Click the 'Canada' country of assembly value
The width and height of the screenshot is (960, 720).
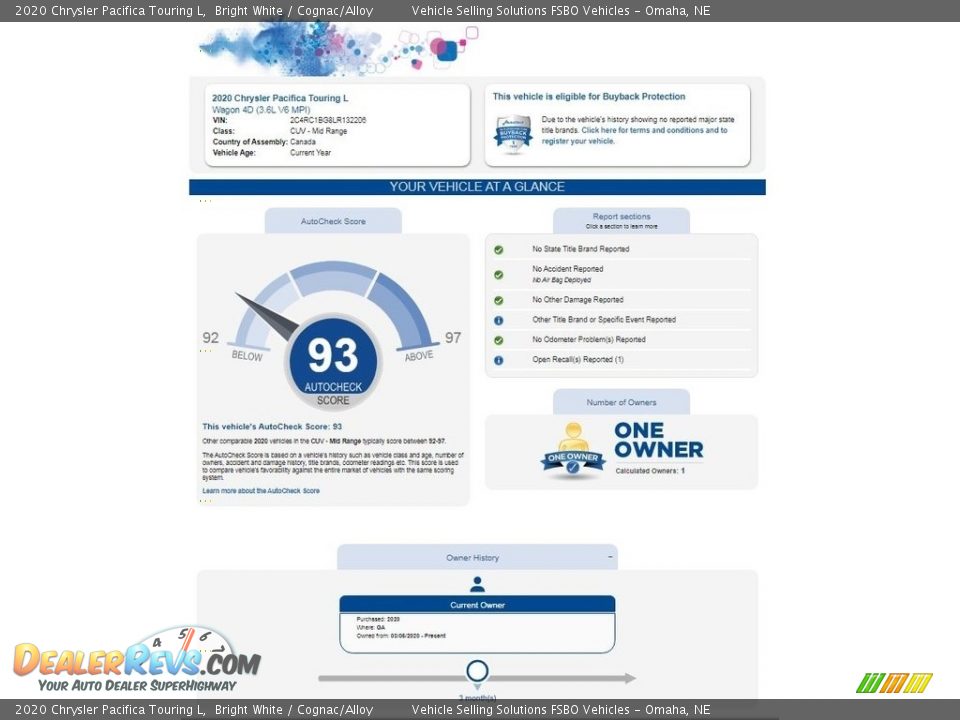point(303,142)
